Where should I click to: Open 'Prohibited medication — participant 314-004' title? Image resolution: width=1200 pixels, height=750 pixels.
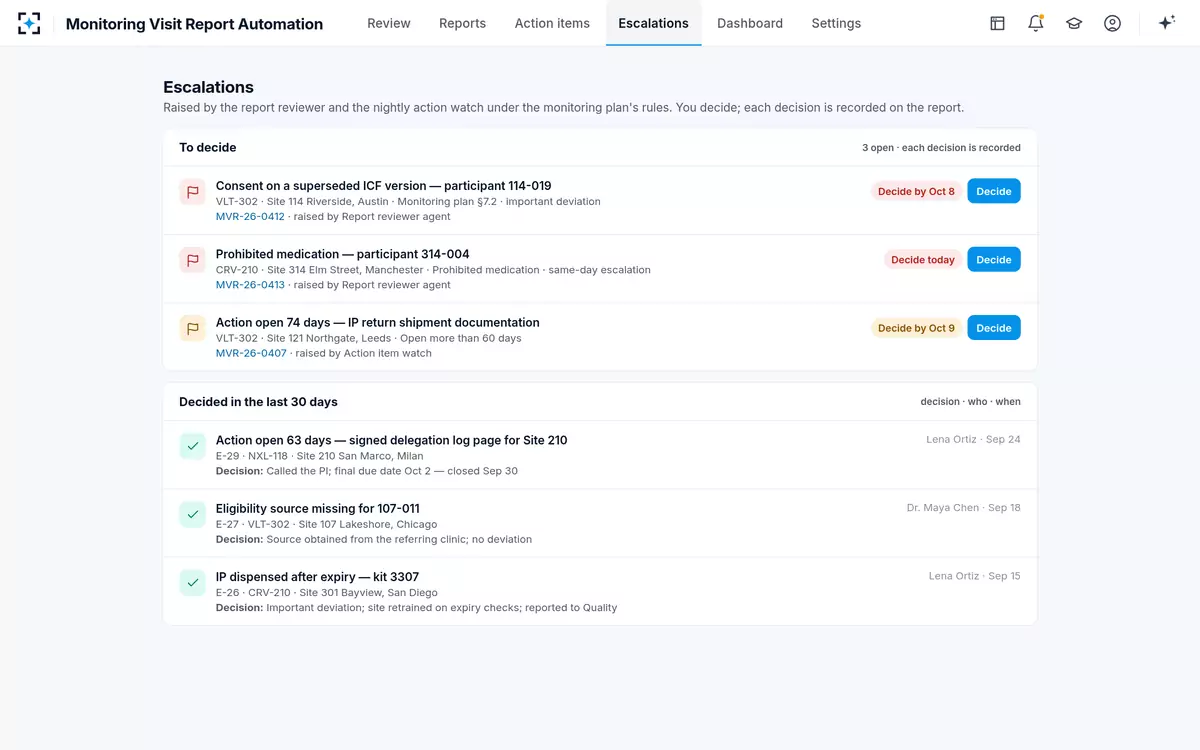[342, 254]
